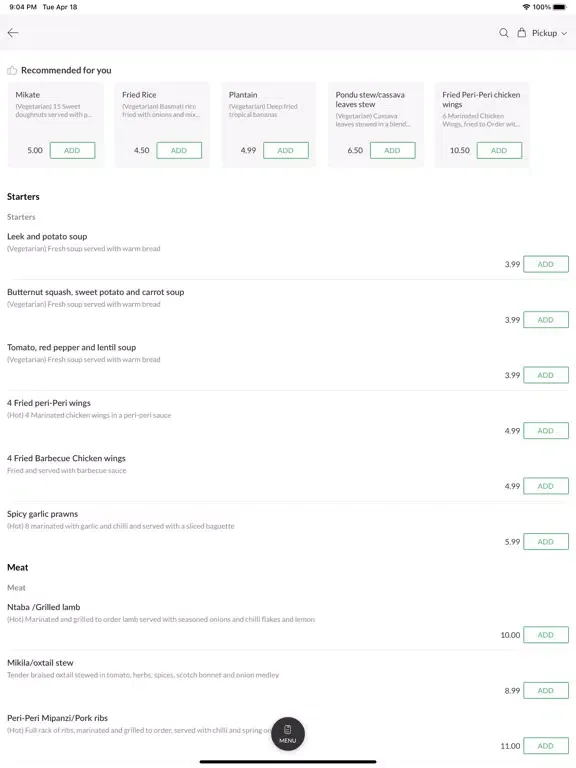
Task: Tap the back arrow icon
Action: 13,33
